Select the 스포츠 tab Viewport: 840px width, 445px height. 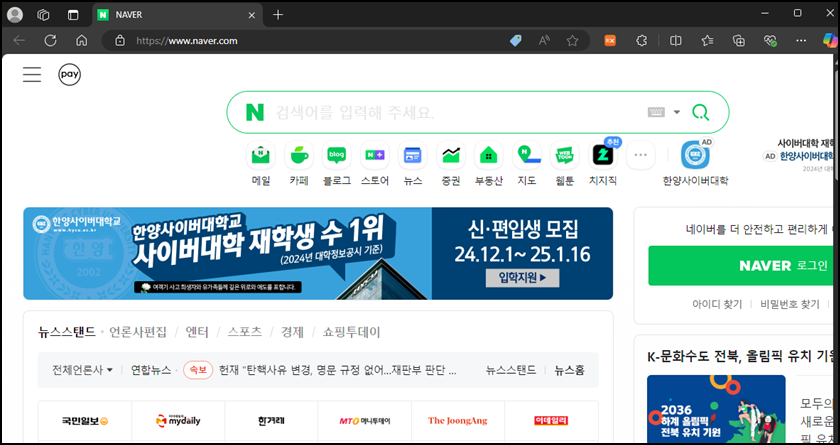(x=245, y=332)
